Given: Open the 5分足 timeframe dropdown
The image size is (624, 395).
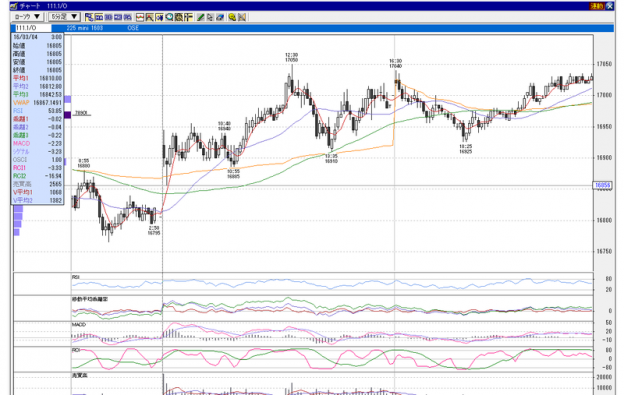Looking at the screenshot, I should (x=64, y=17).
